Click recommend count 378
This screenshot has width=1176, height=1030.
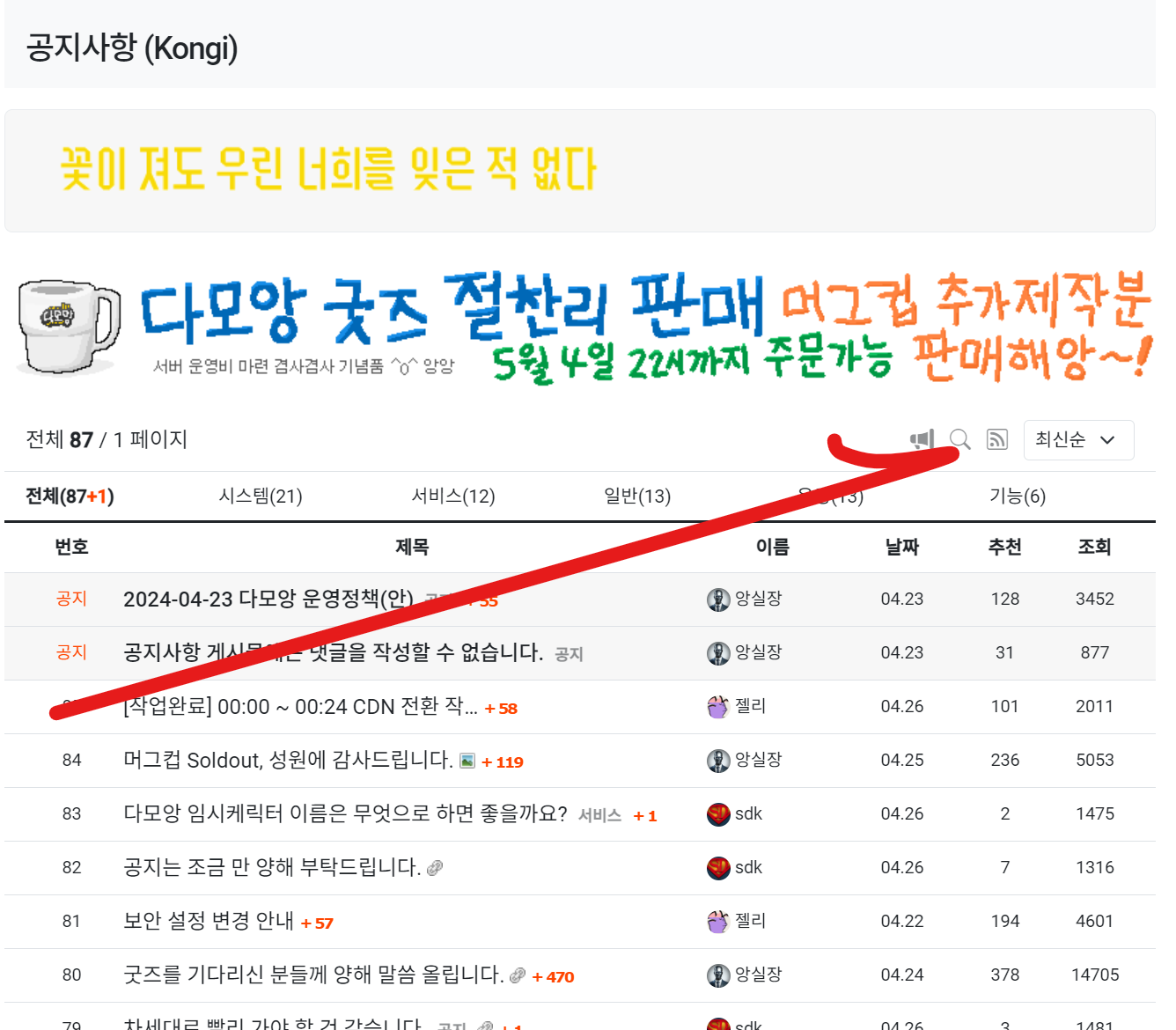(x=1005, y=975)
